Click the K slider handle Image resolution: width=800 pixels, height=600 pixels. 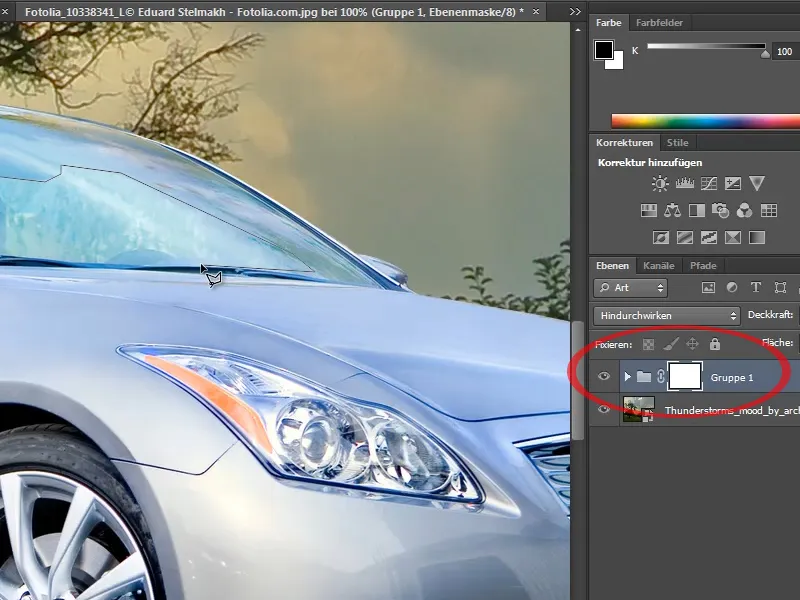pyautogui.click(x=765, y=54)
